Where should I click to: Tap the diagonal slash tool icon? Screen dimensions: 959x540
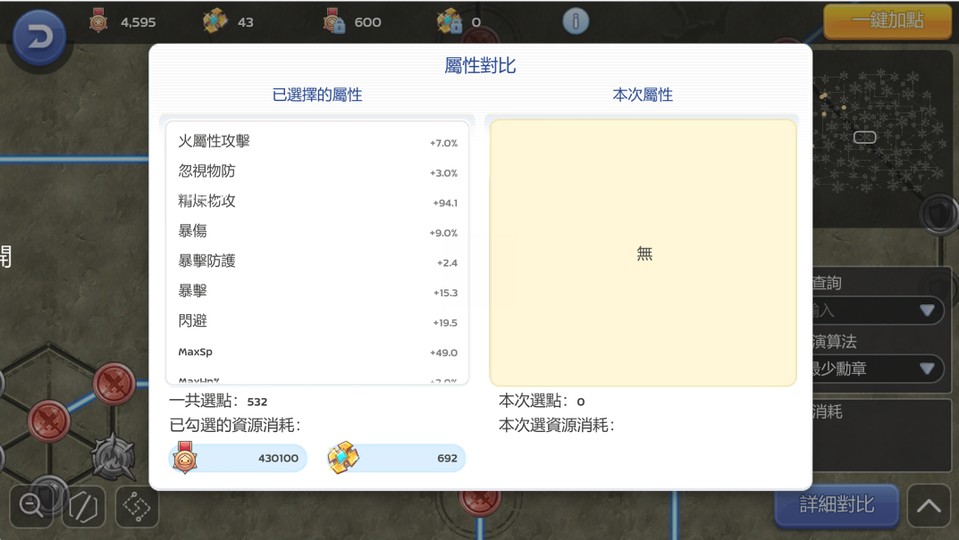83,506
